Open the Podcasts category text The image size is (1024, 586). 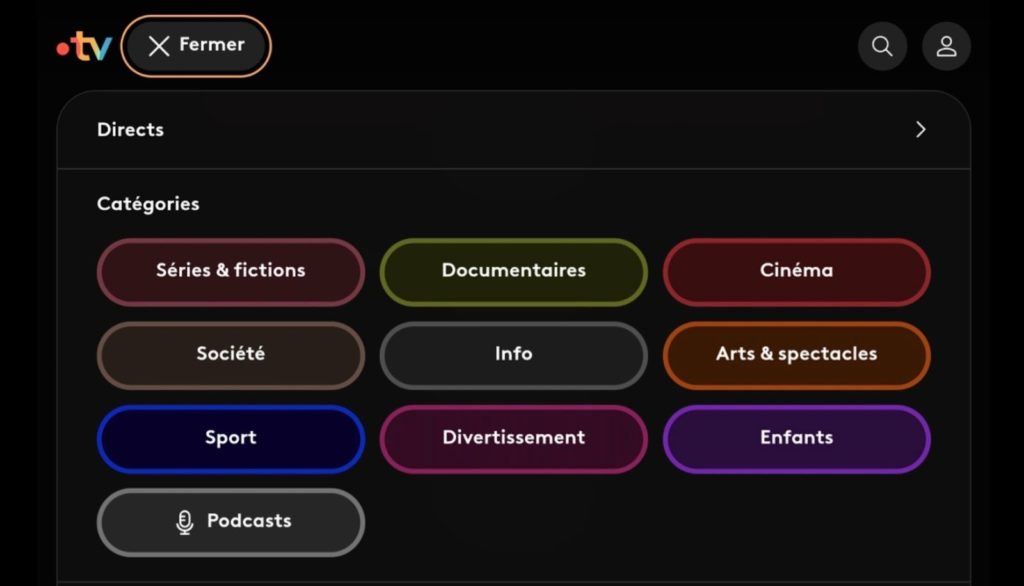249,521
